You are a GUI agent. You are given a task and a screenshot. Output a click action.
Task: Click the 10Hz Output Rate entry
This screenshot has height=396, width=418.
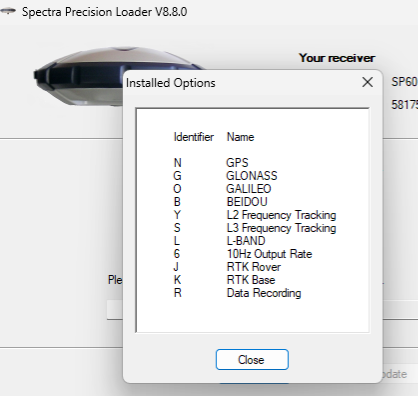269,254
